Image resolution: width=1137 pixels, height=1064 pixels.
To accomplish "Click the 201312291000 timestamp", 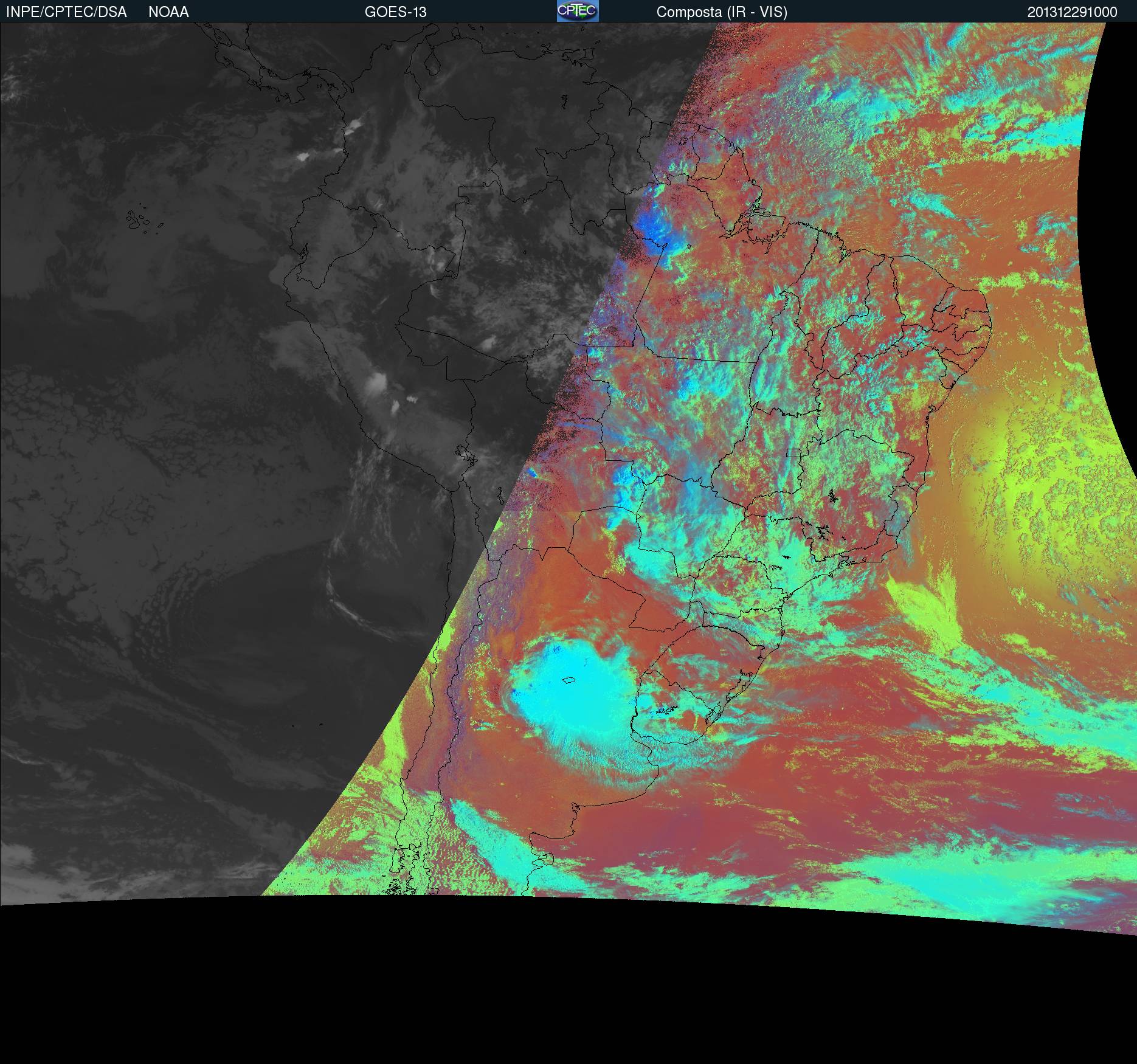I will [x=1072, y=12].
